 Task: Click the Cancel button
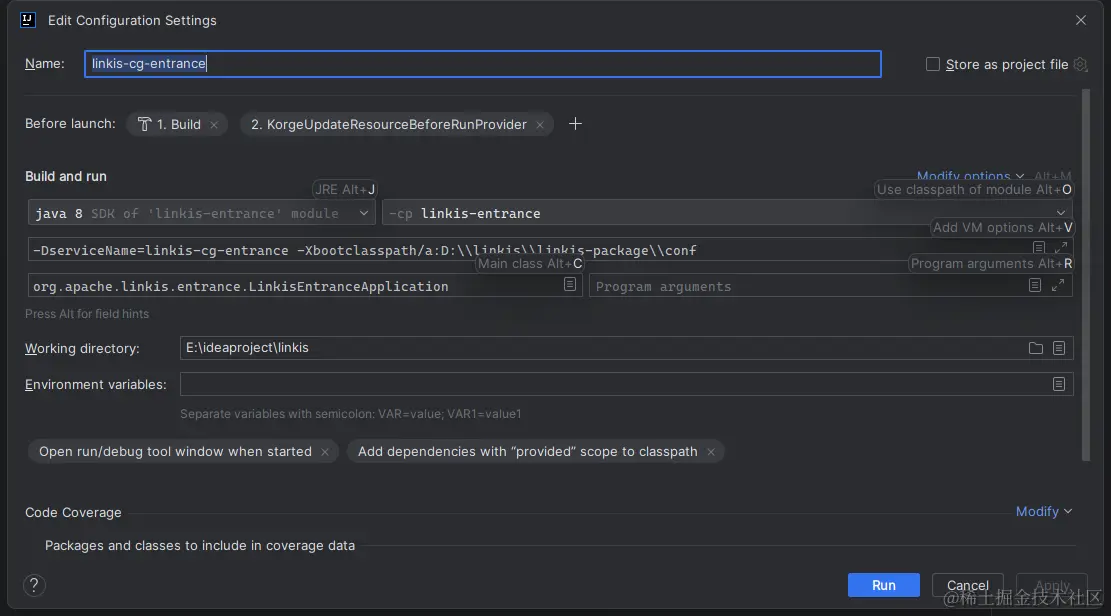967,585
